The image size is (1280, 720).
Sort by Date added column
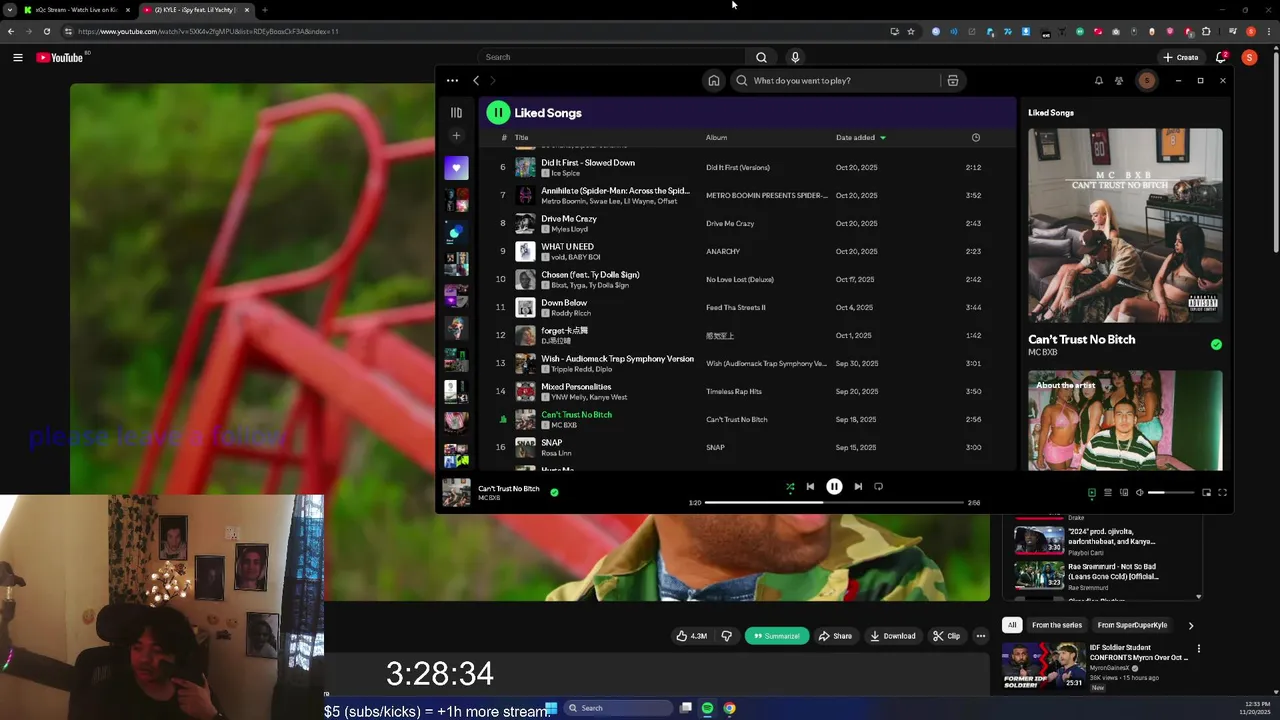(x=861, y=138)
